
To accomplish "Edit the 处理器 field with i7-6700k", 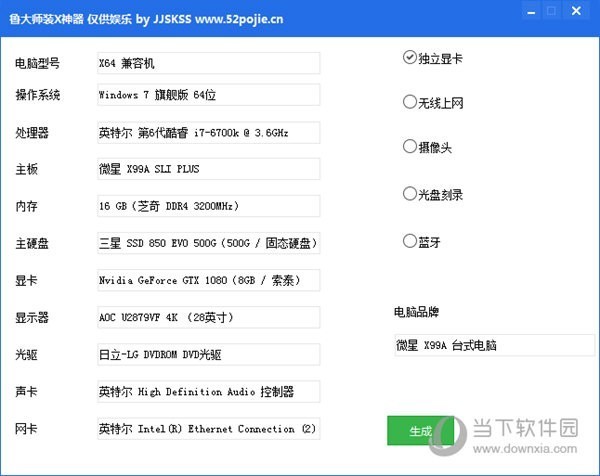I will 209,133.
